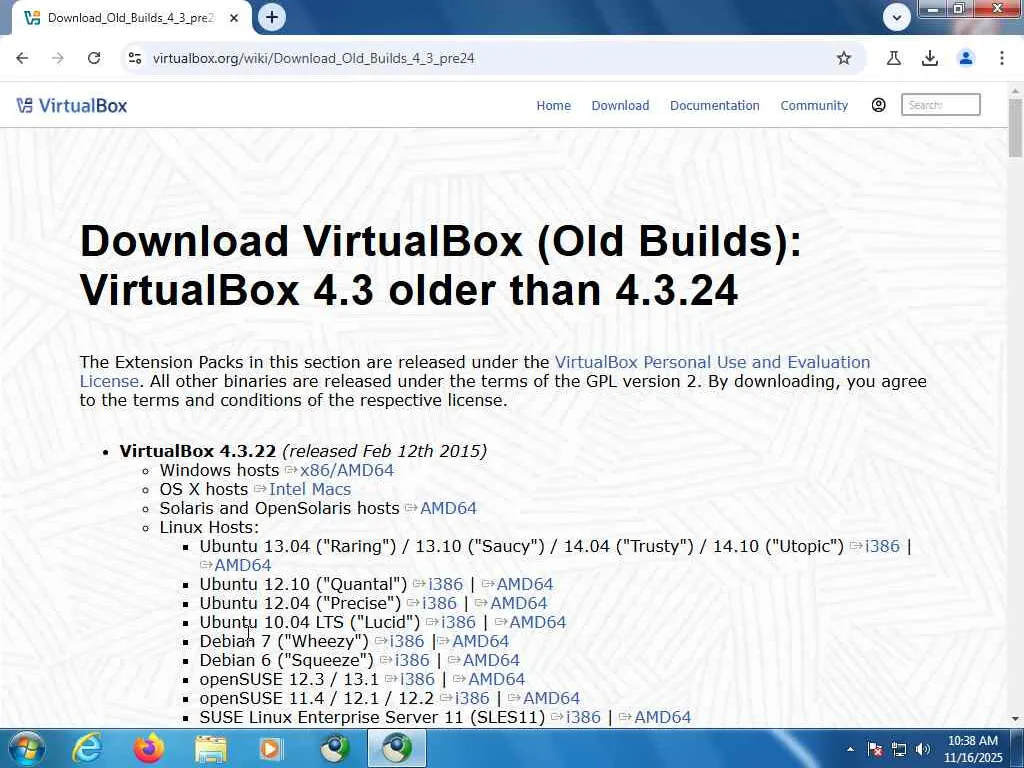Open the Community menu item

814,105
